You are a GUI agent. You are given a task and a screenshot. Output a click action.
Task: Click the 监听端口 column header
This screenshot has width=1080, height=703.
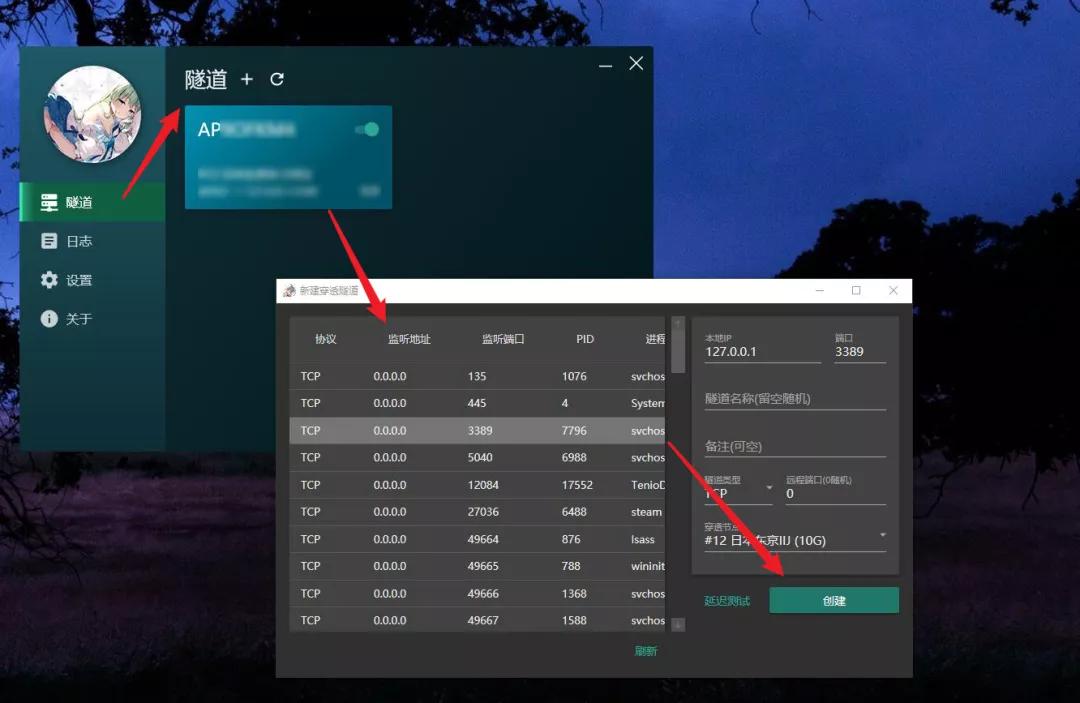click(503, 339)
